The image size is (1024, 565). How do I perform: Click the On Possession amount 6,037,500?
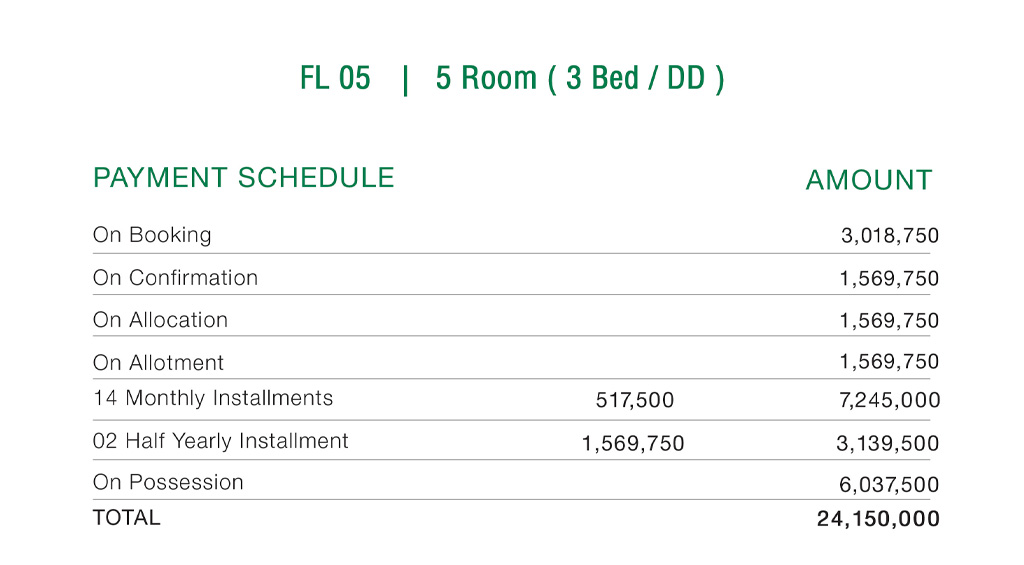889,485
